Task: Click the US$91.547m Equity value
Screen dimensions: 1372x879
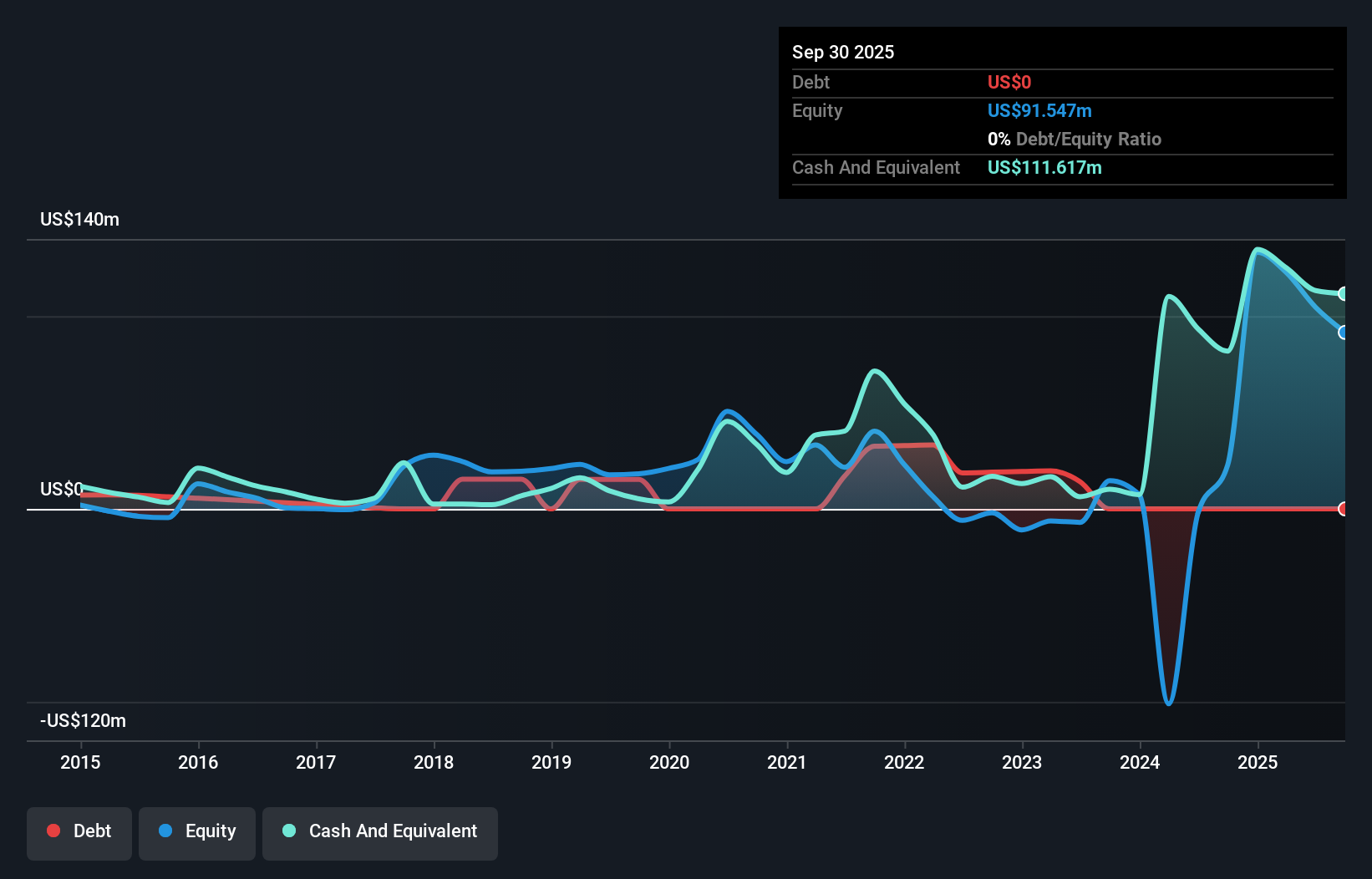Action: pyautogui.click(x=1039, y=110)
